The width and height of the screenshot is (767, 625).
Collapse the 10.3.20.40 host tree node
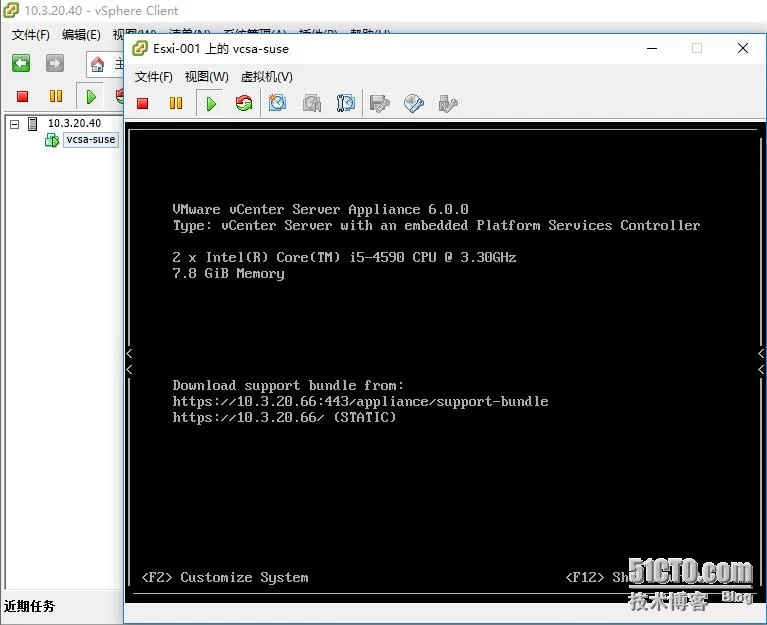tap(15, 124)
